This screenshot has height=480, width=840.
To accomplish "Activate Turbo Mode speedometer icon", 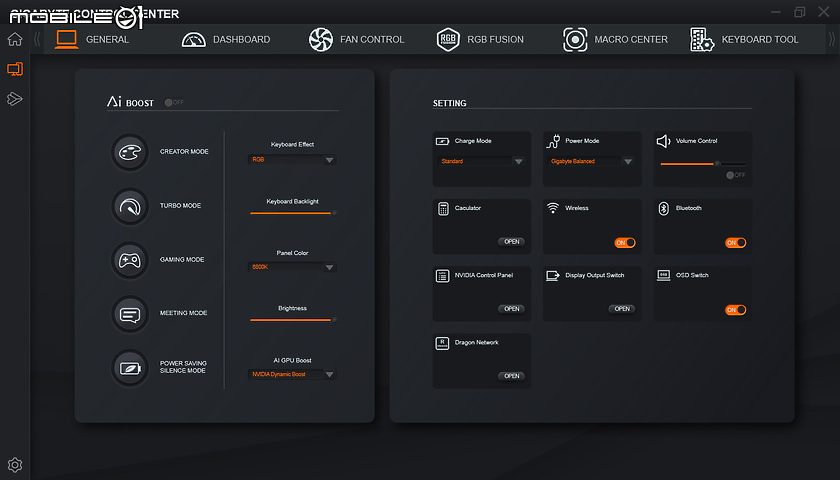I will coord(130,206).
